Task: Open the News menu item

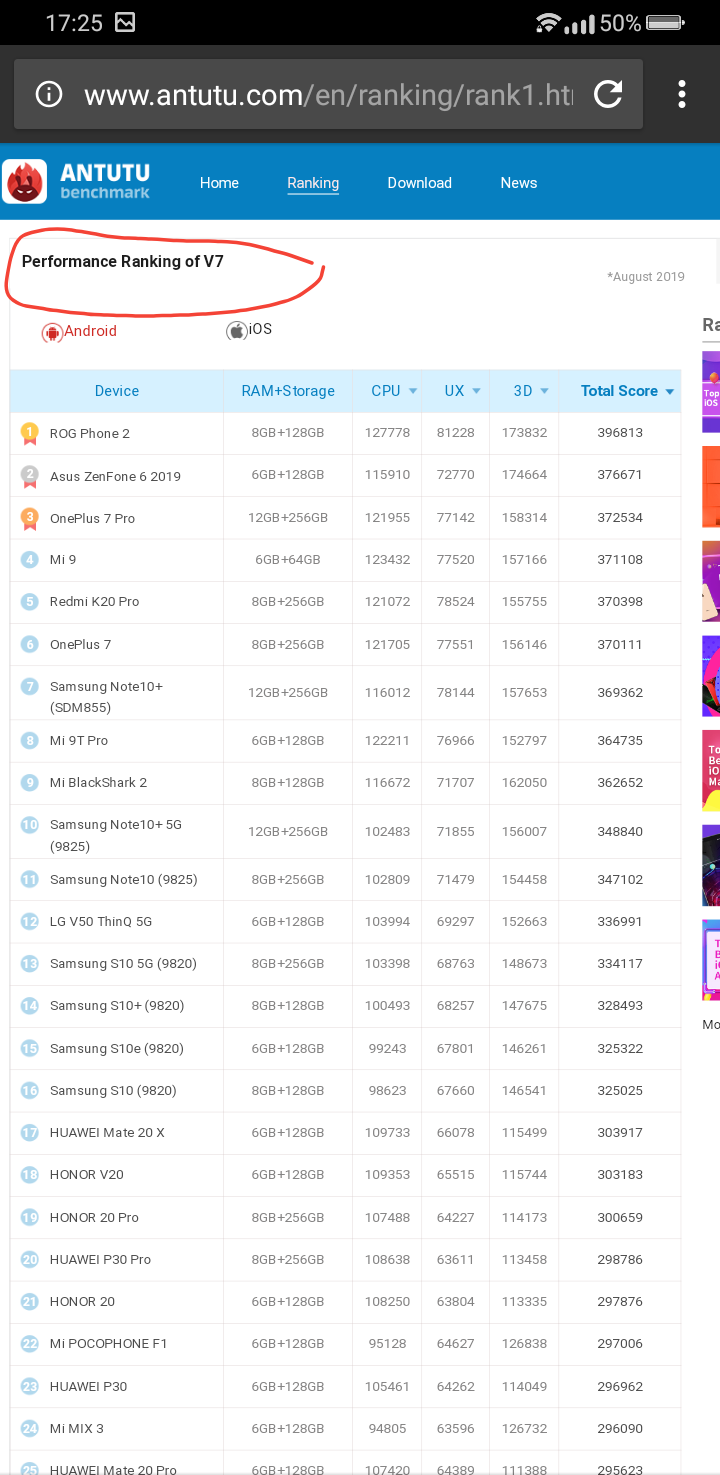Action: (x=519, y=183)
